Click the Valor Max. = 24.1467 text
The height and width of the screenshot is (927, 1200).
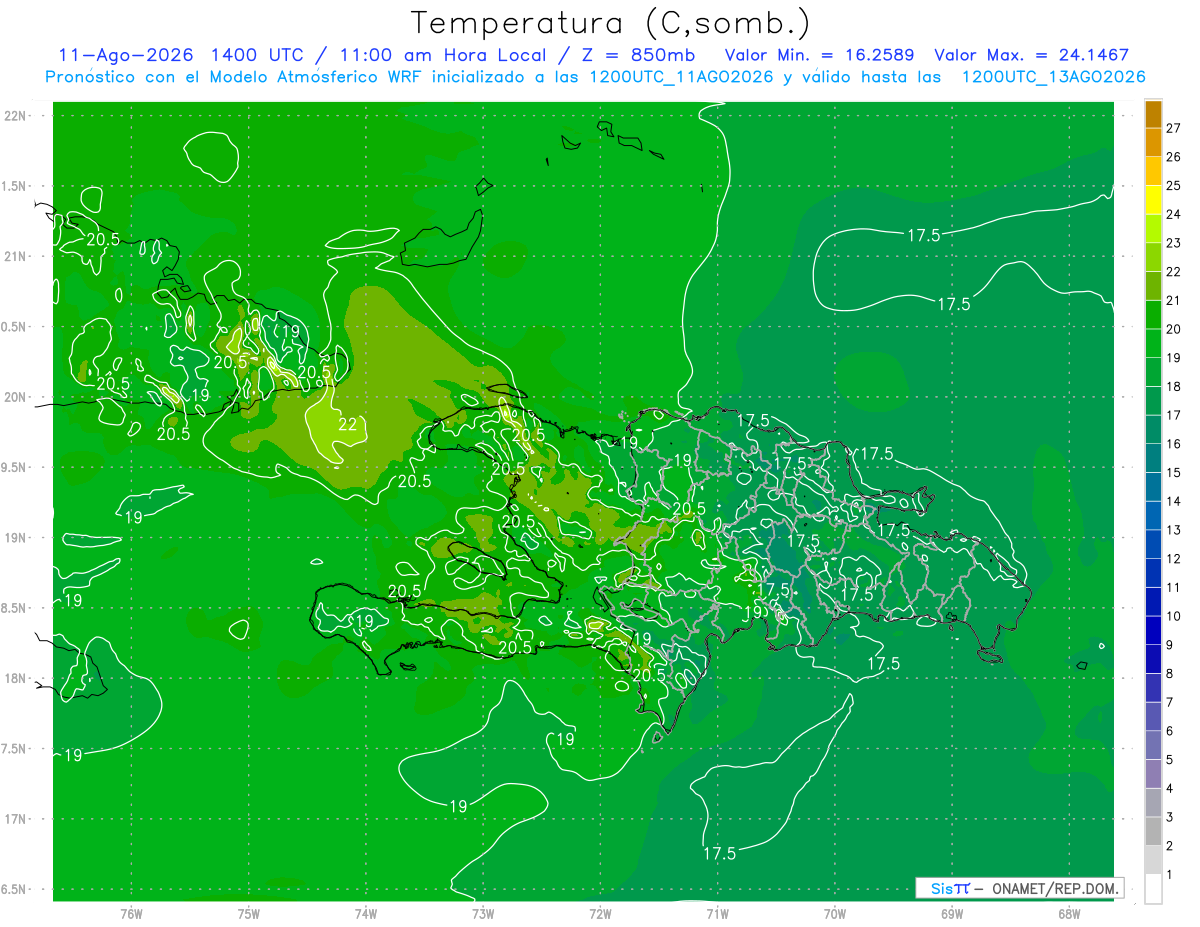[1031, 55]
